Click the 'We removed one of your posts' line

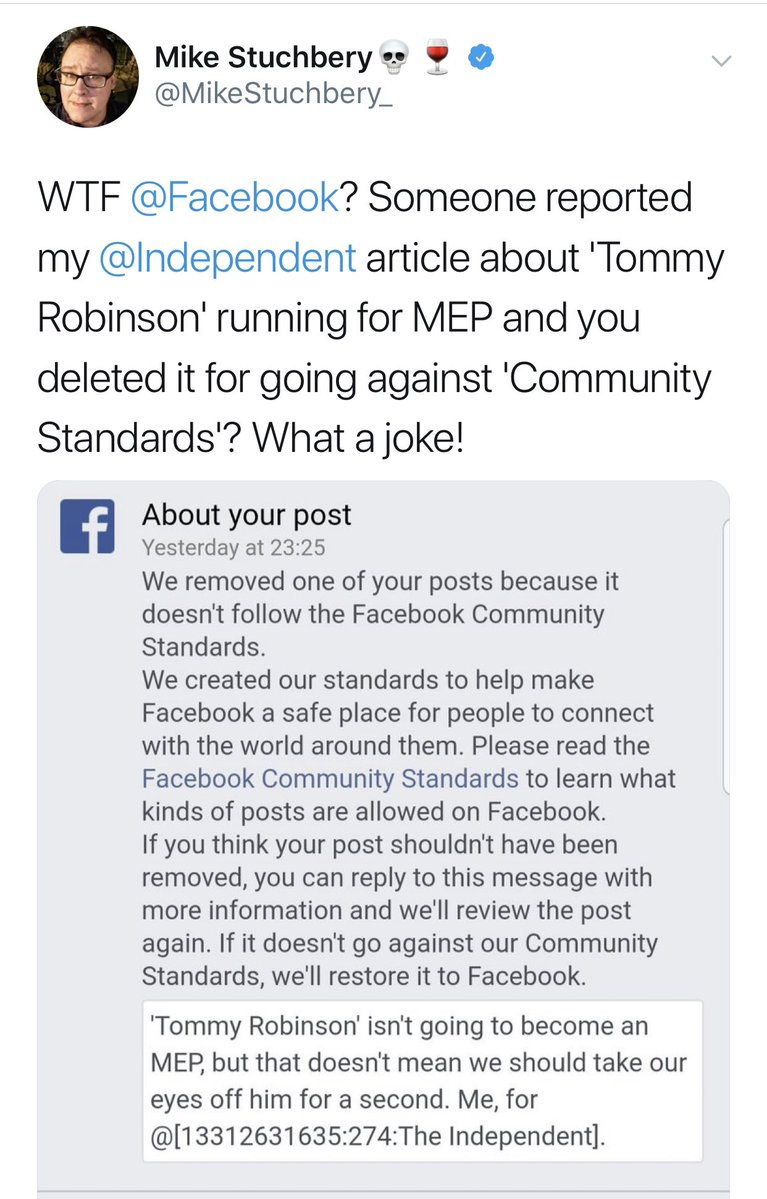(x=380, y=581)
